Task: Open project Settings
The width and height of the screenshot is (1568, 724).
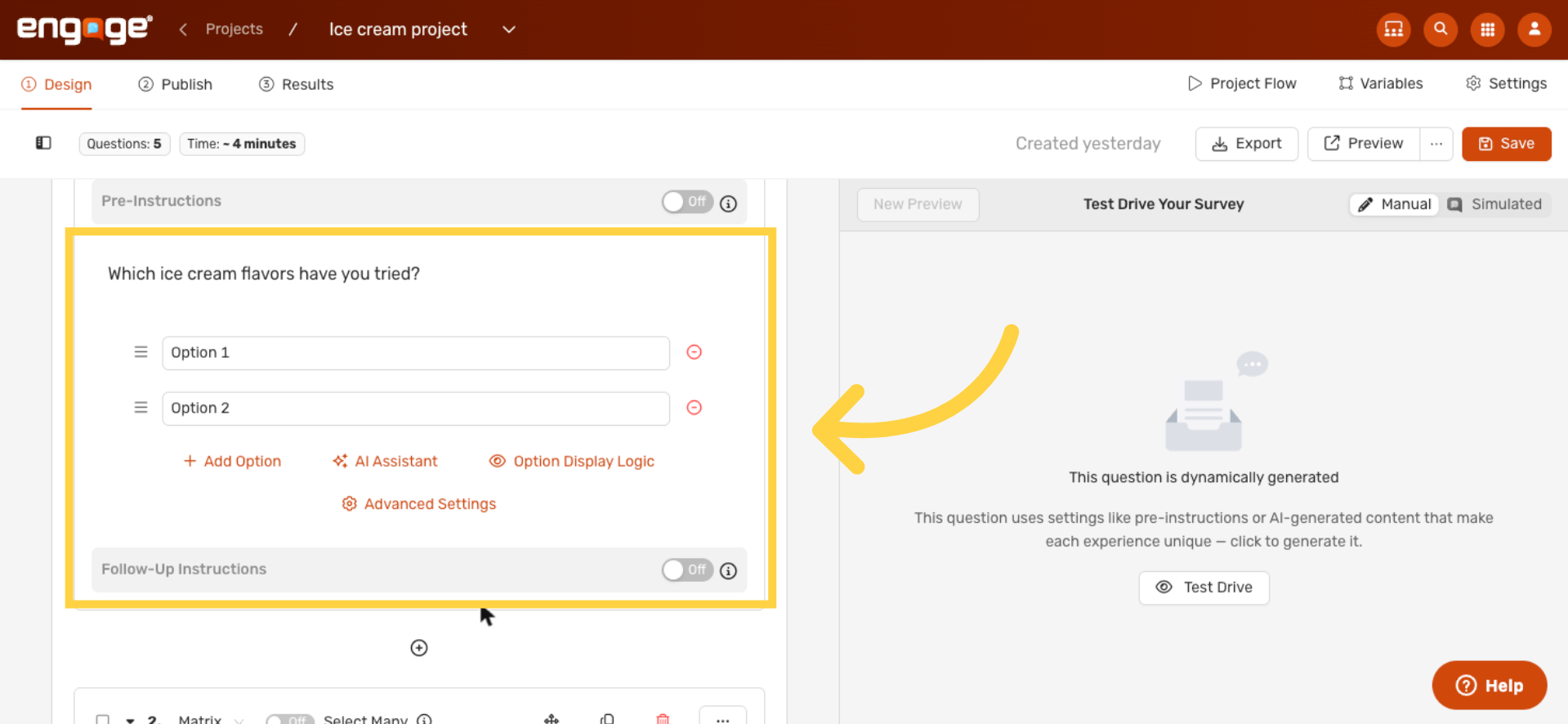Action: 1506,83
